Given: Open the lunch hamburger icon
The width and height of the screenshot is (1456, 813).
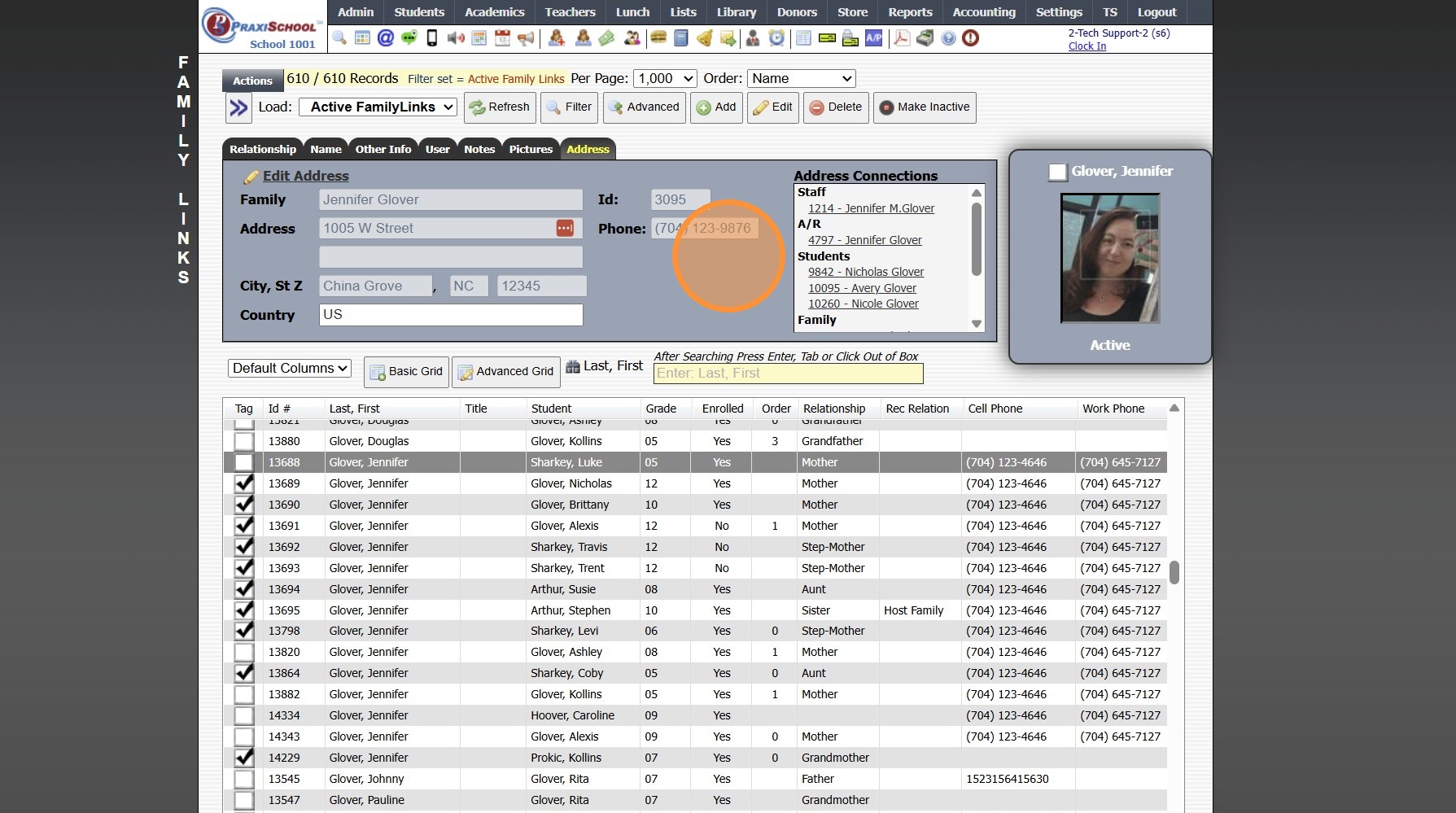Looking at the screenshot, I should [x=658, y=38].
